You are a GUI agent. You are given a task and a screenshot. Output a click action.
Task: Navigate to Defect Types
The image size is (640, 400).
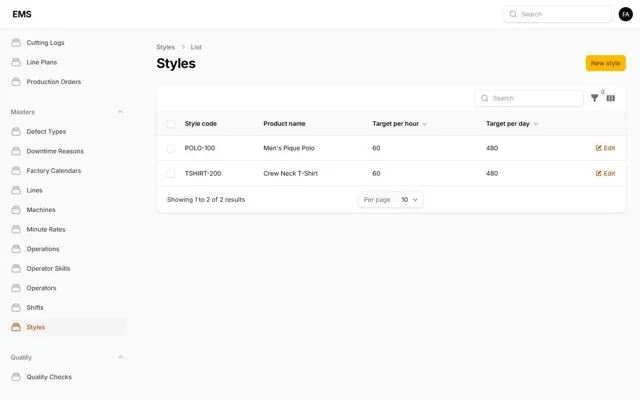pos(46,131)
